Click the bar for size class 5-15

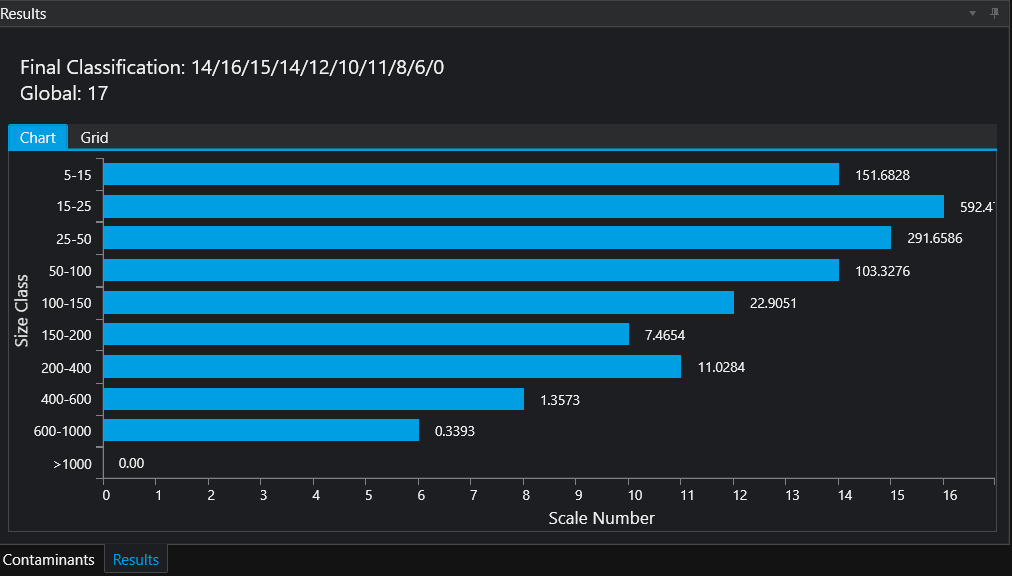pos(471,175)
